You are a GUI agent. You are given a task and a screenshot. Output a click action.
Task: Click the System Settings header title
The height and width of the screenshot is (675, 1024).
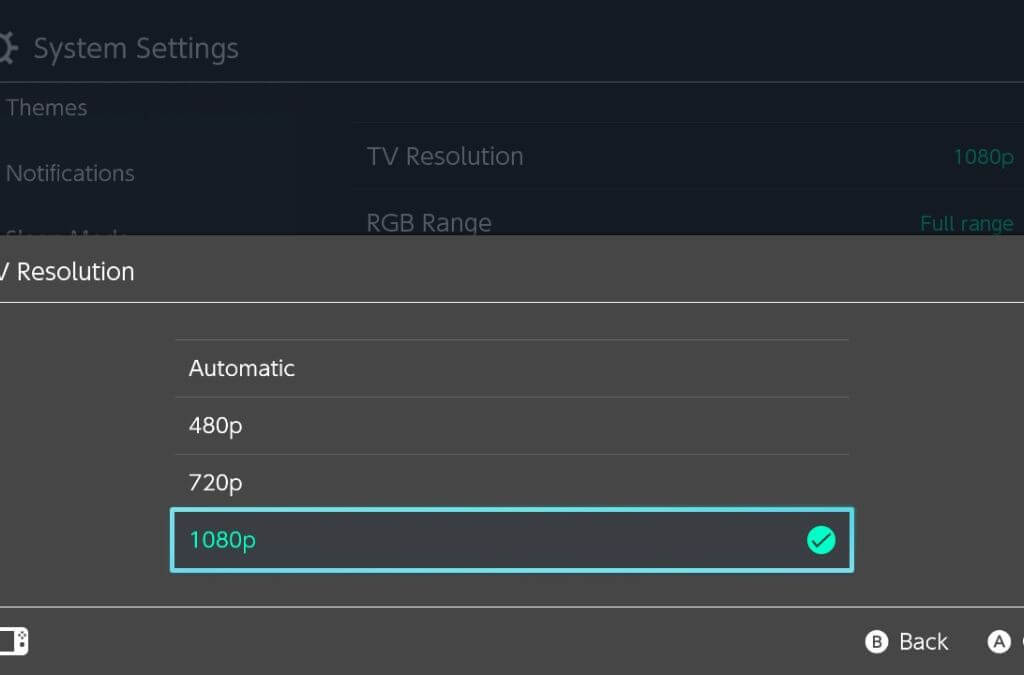[x=136, y=48]
